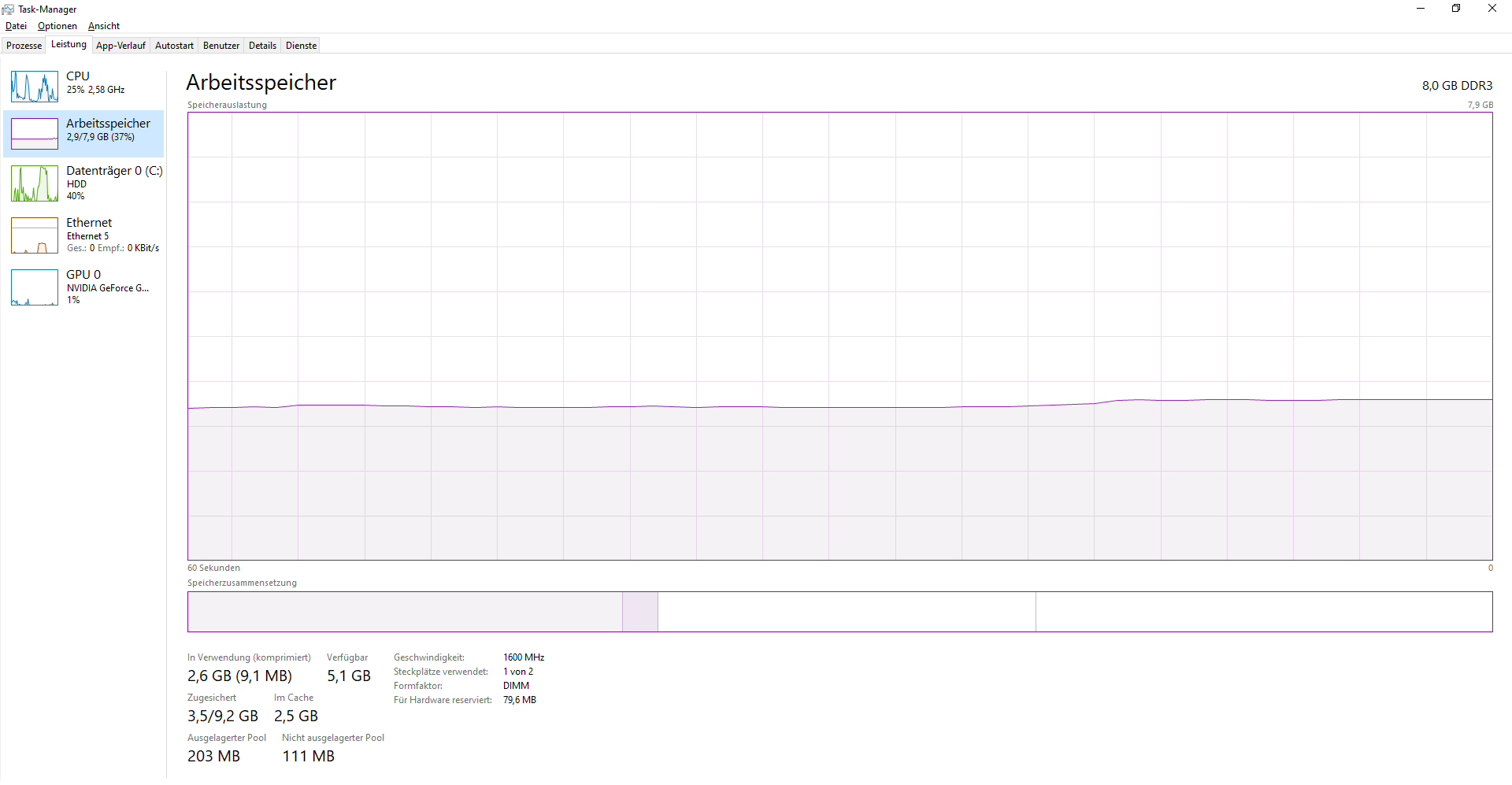Select the Datenträger 0 (C:) disk graph icon
The height and width of the screenshot is (785, 1512).
pyautogui.click(x=33, y=183)
